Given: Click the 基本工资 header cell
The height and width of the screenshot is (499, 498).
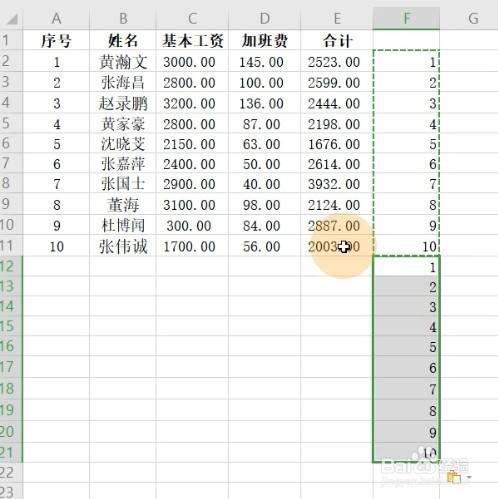Looking at the screenshot, I should pos(192,41).
